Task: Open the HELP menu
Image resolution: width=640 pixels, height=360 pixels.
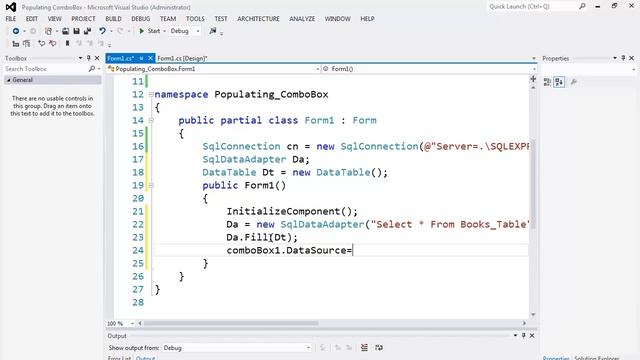Action: pyautogui.click(x=367, y=19)
